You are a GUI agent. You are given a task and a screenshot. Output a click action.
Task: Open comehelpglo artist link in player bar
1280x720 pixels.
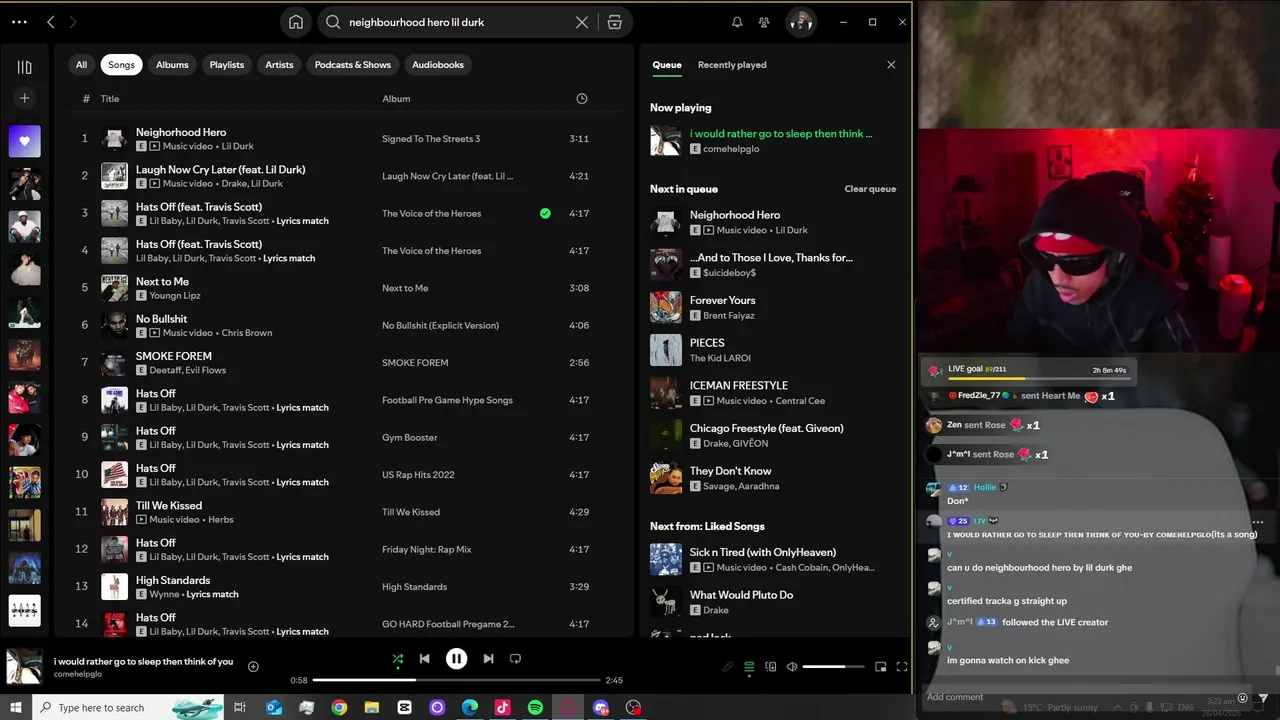click(x=78, y=674)
